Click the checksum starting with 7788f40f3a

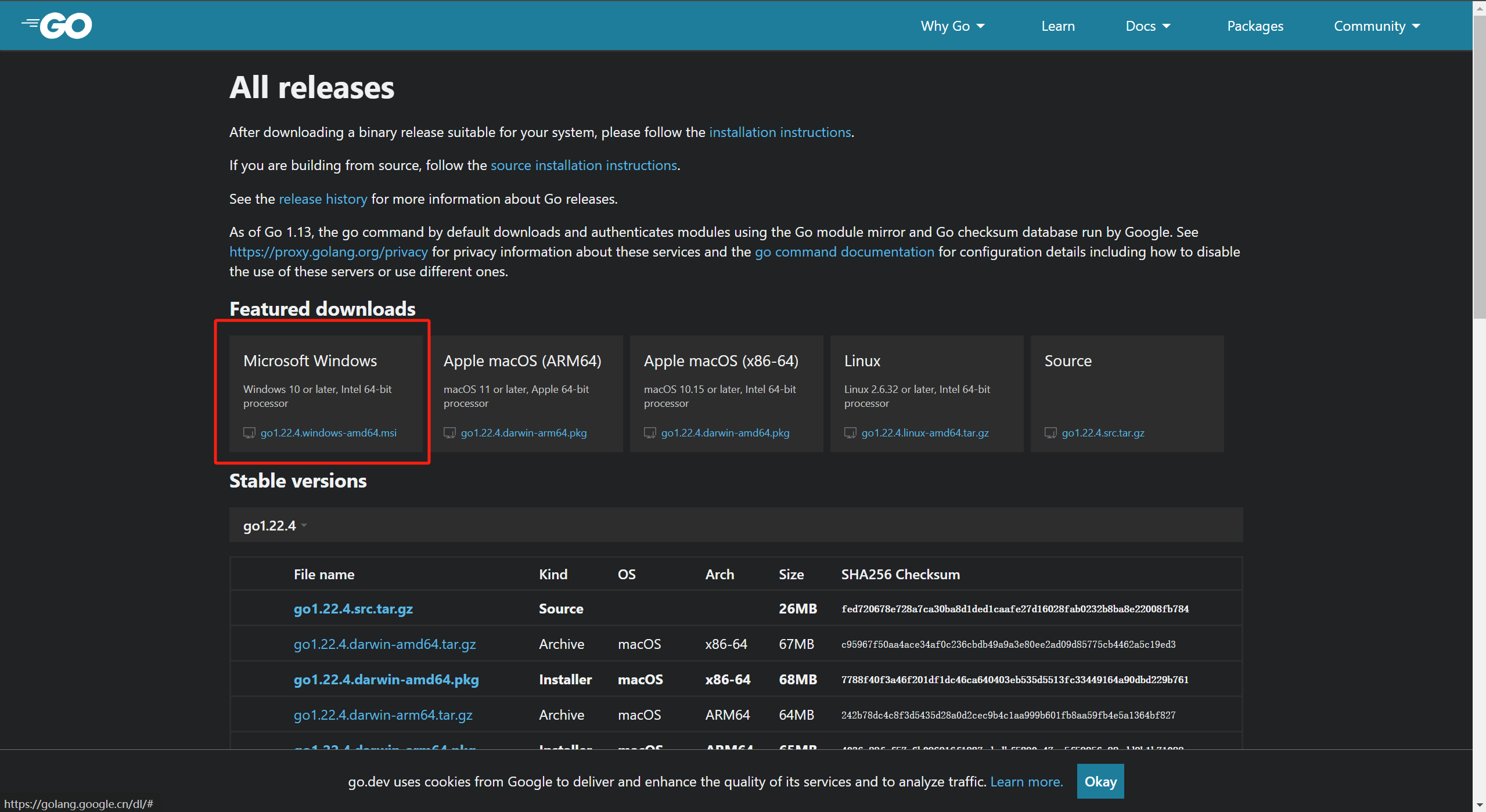click(x=1015, y=680)
